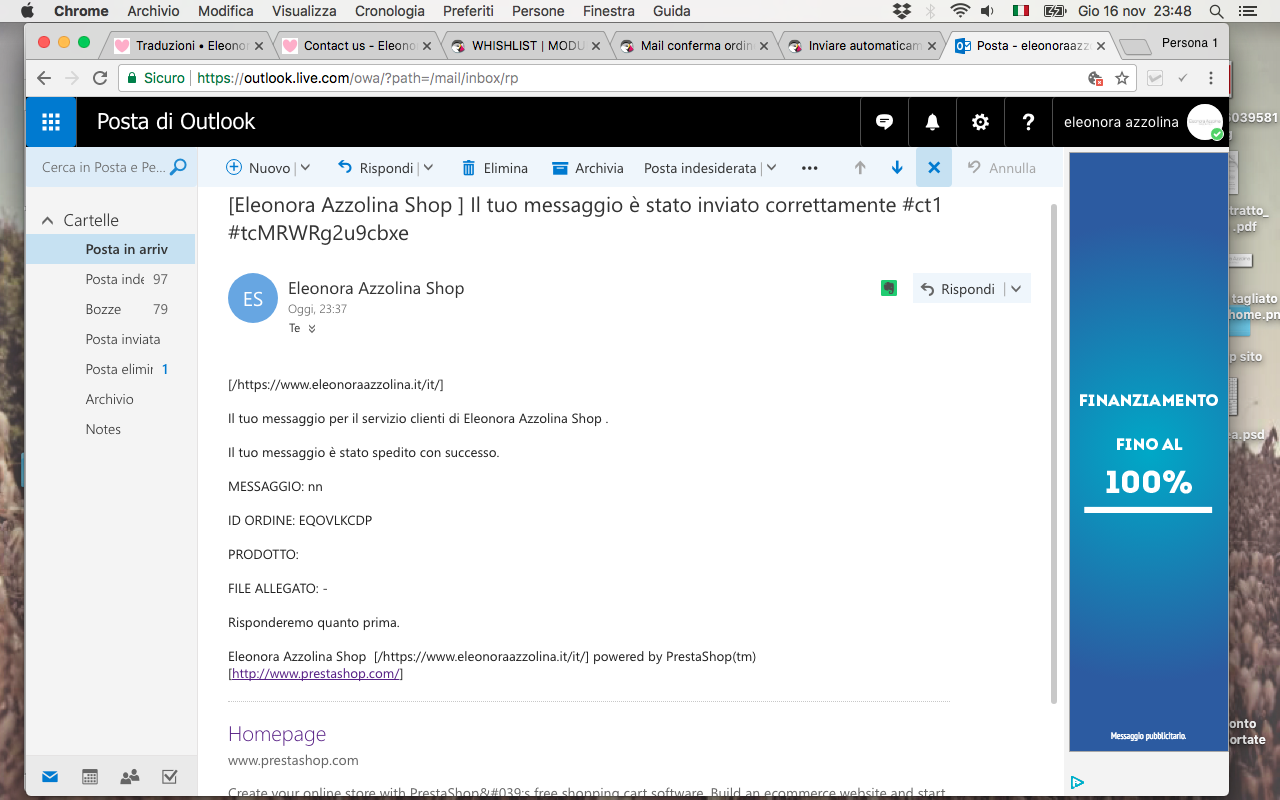Open the Dropbox menu bar icon

coord(901,11)
